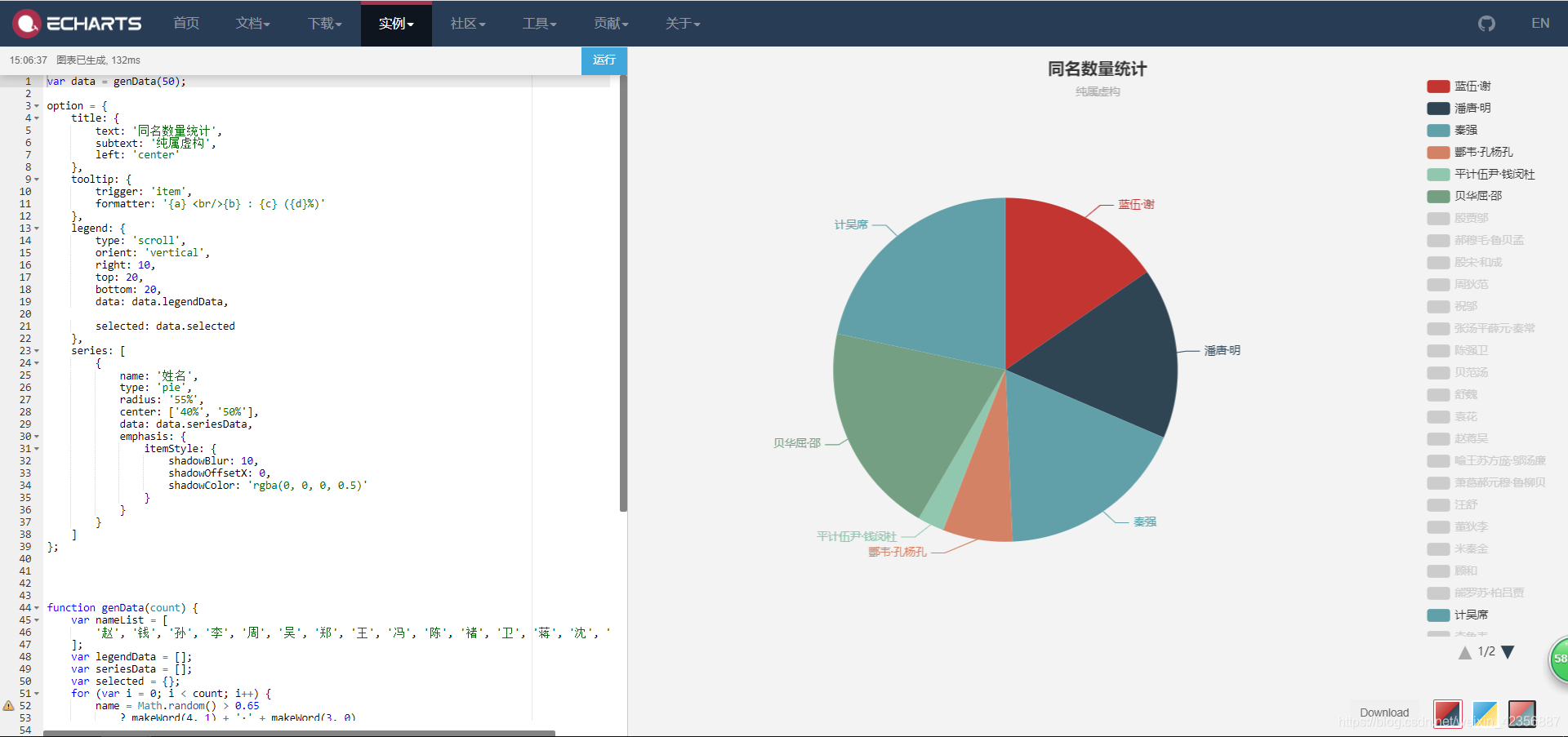
Task: Click the warning icon at line 52
Action: (8, 705)
